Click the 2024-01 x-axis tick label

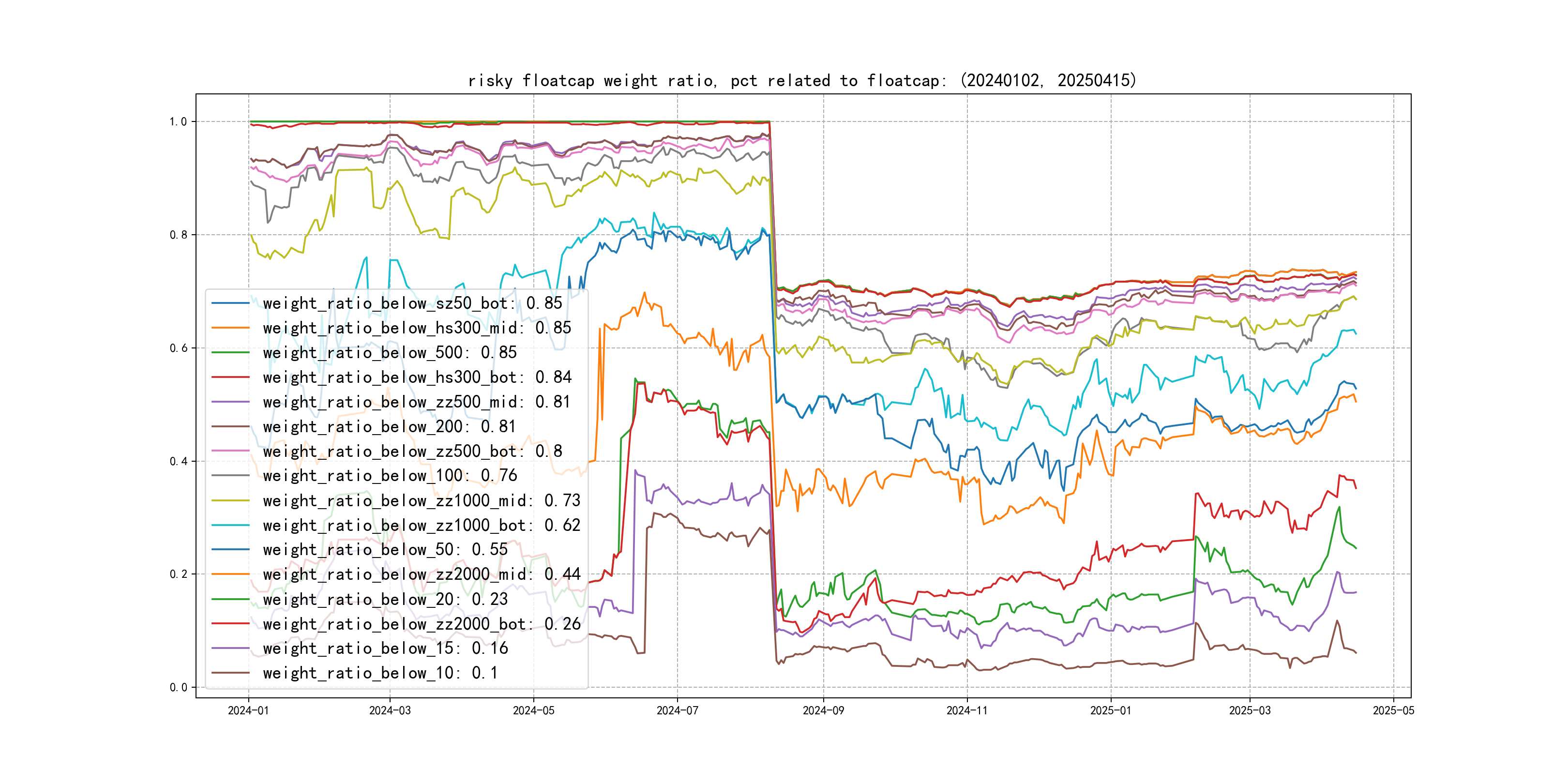(x=248, y=710)
